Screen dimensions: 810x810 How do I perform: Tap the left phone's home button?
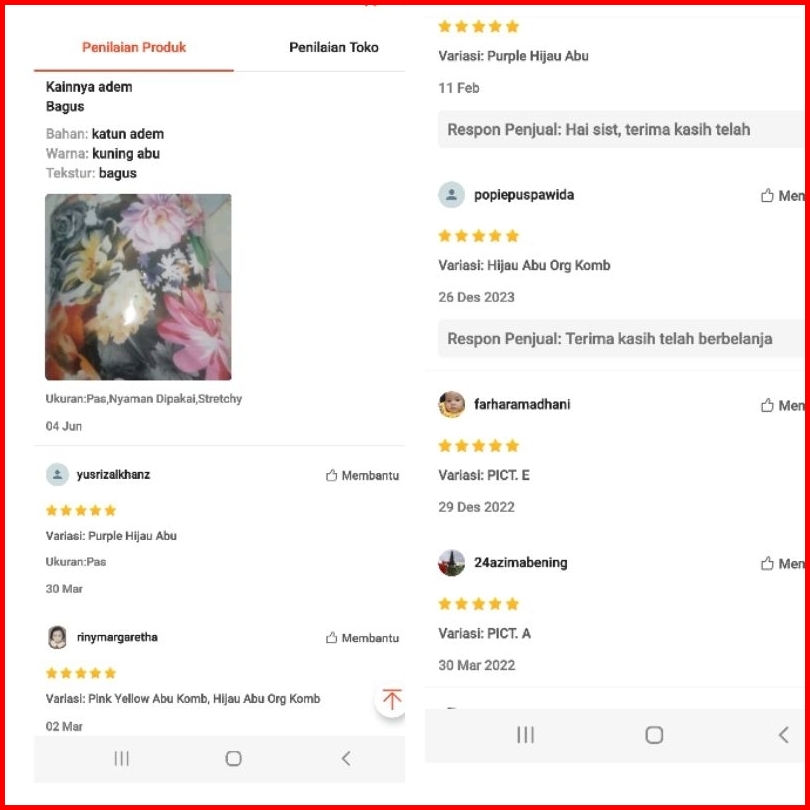pos(233,758)
